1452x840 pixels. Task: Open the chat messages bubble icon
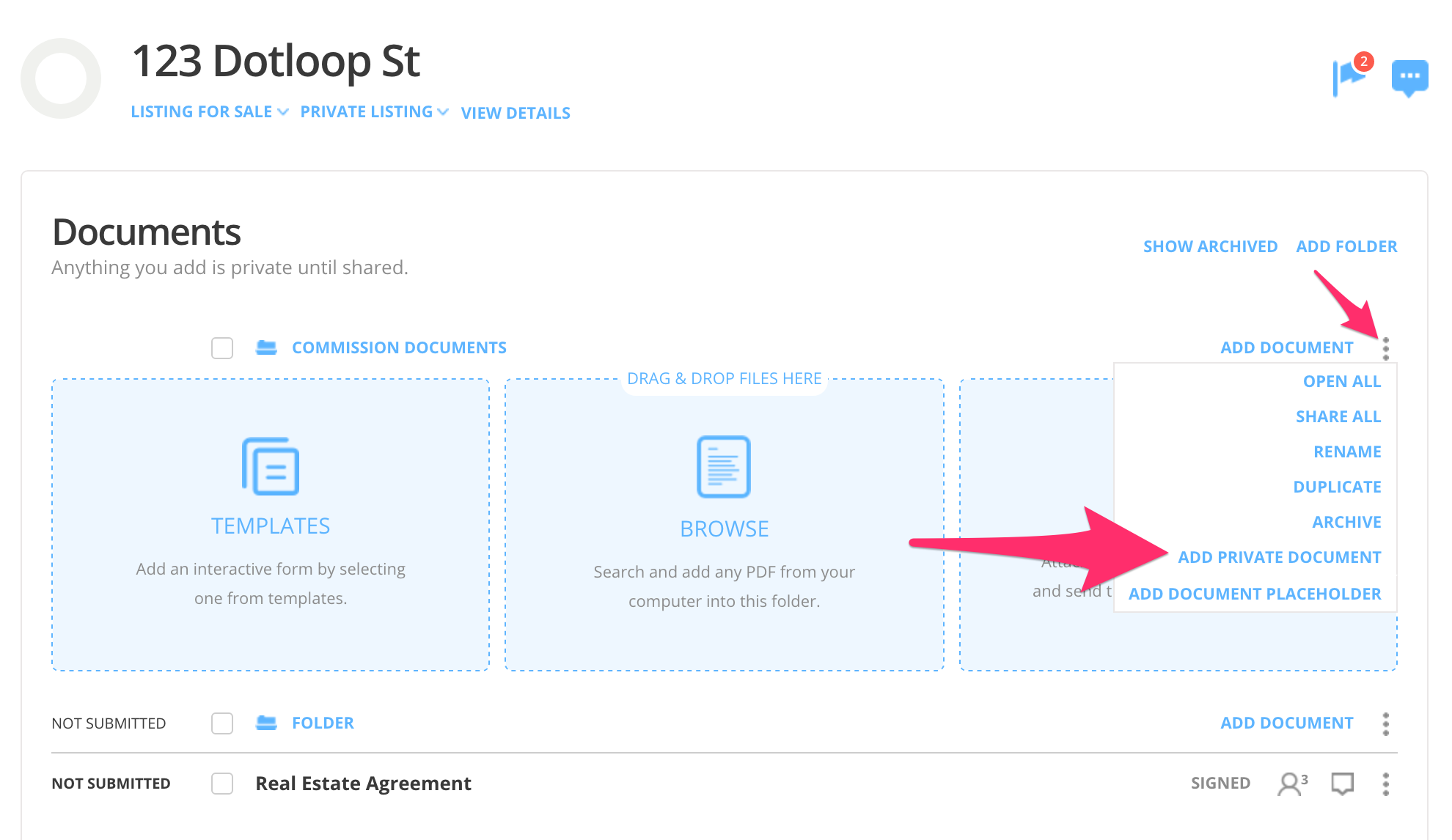(1409, 77)
